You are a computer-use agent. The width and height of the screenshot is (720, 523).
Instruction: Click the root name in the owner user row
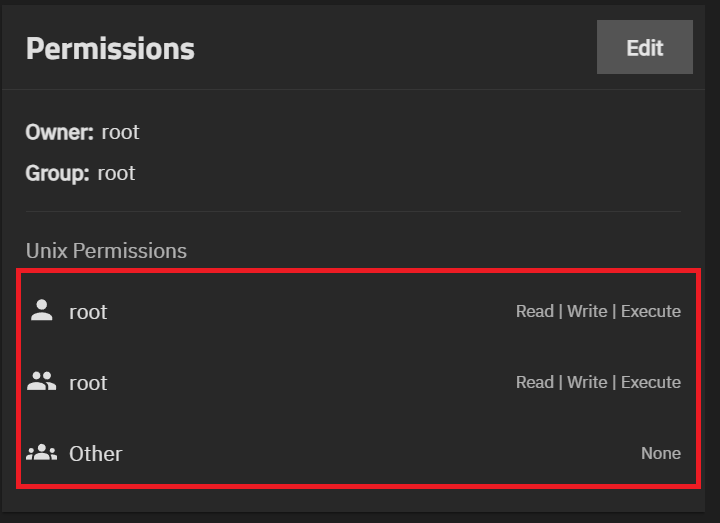[x=88, y=312]
